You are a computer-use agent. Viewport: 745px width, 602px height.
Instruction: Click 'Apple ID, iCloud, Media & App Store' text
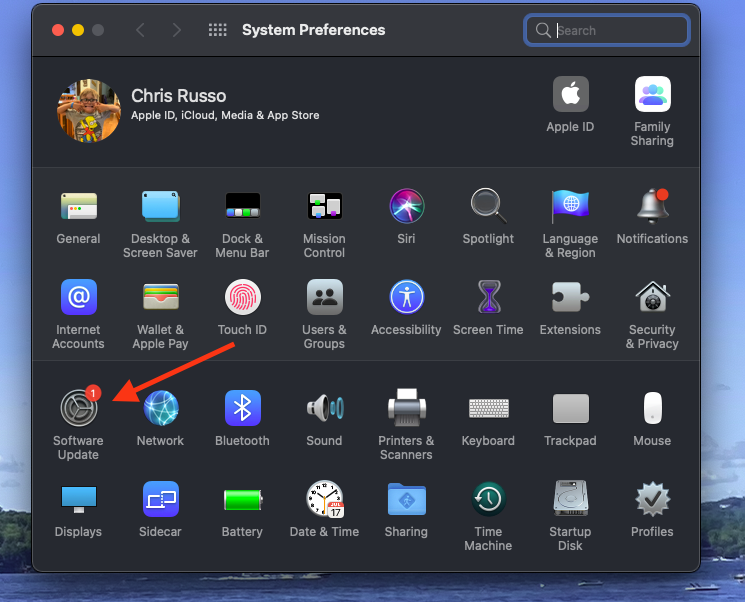click(x=225, y=115)
